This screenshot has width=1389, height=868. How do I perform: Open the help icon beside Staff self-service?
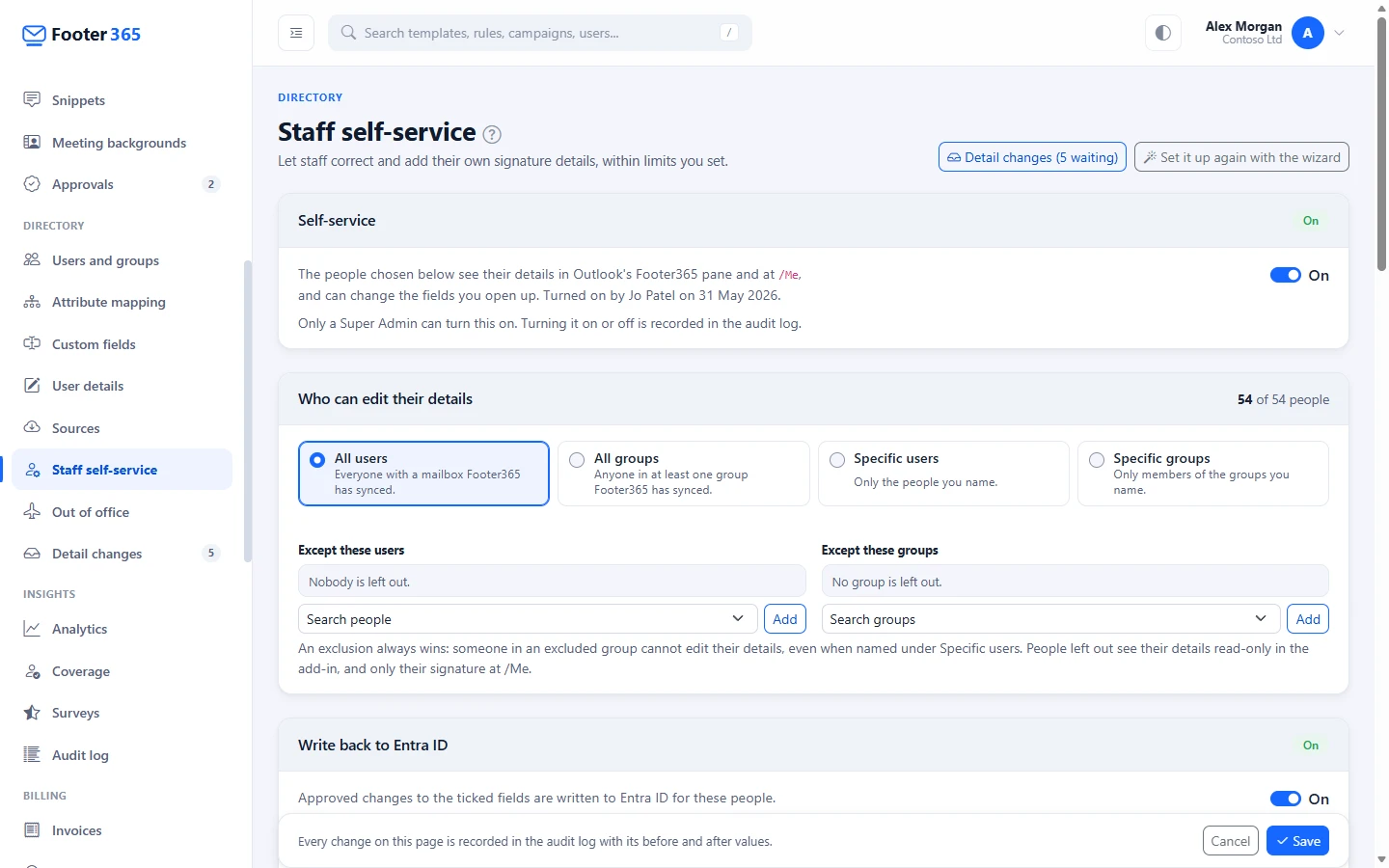click(x=492, y=134)
